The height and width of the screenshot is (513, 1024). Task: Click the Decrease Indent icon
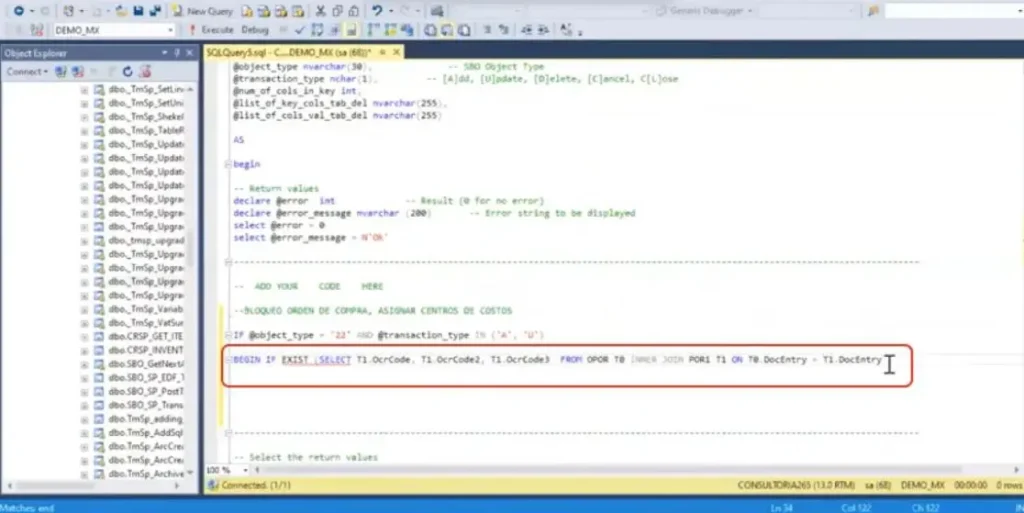tap(526, 30)
